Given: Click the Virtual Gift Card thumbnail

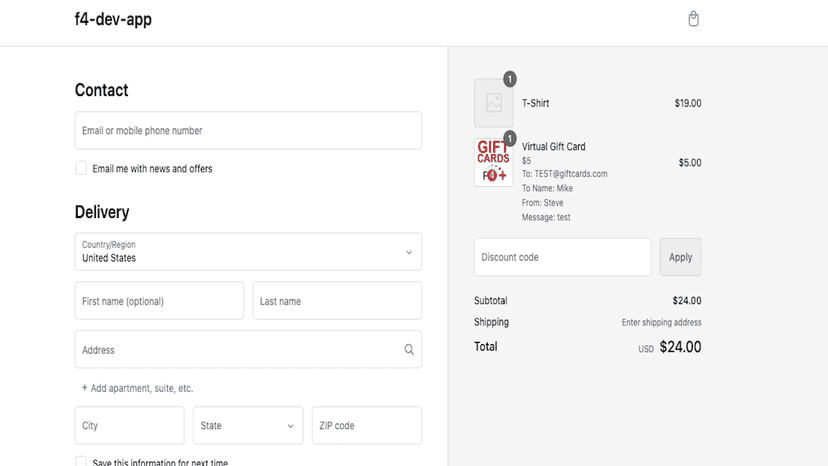Looking at the screenshot, I should pos(494,163).
